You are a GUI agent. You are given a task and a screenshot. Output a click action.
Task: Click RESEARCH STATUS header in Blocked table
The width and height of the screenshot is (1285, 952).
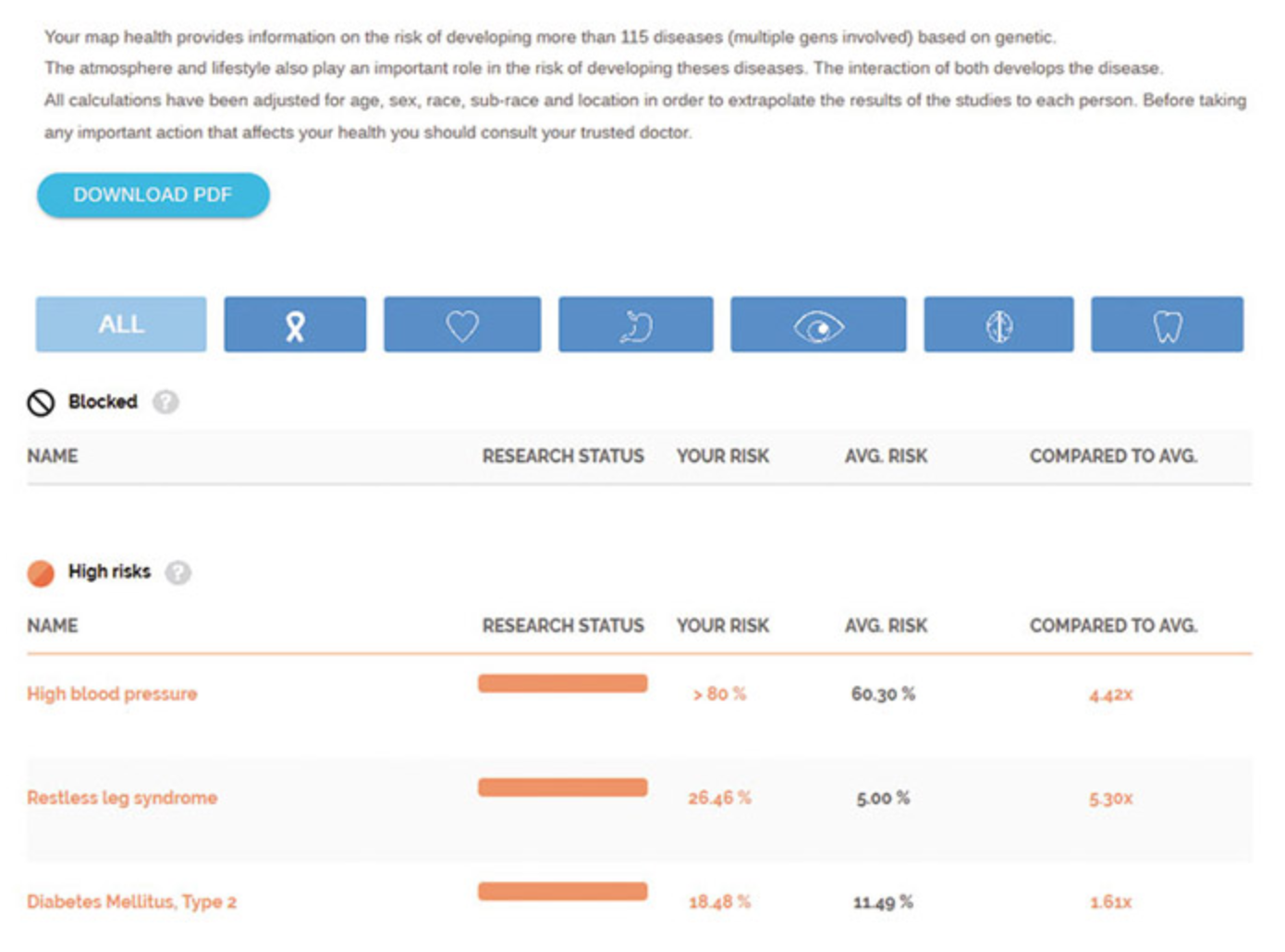click(563, 456)
